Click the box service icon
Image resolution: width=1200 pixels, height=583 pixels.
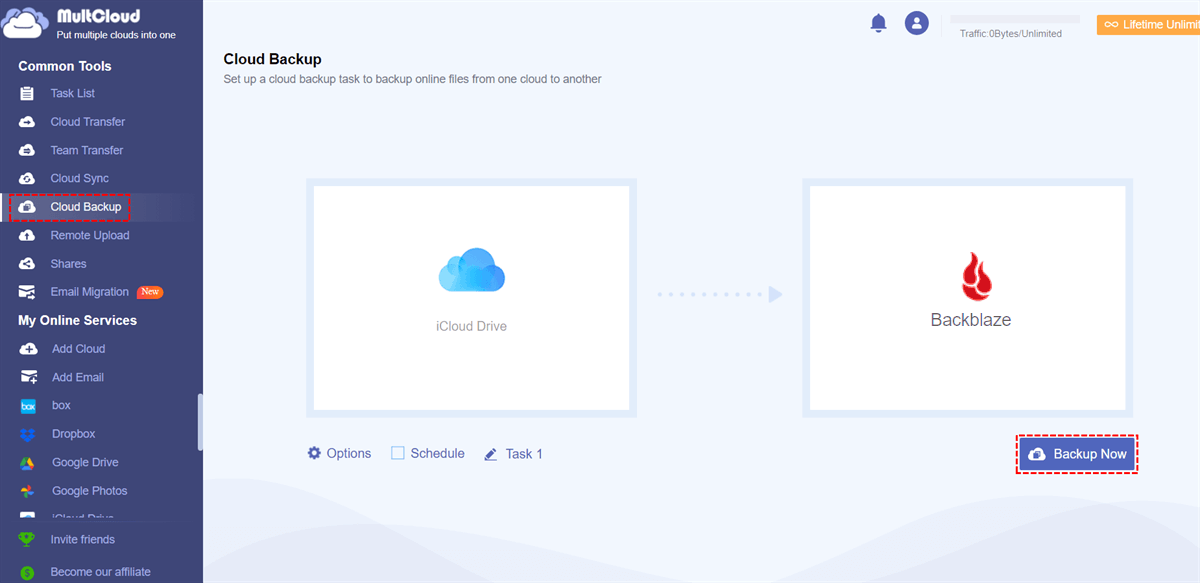click(x=29, y=406)
